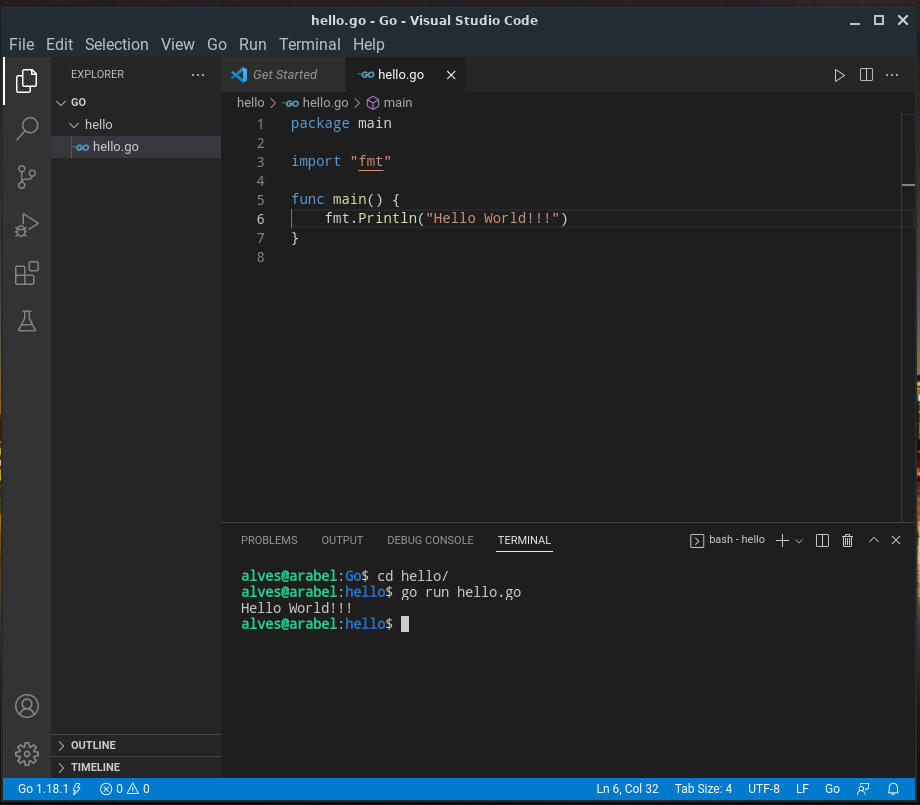Click the editor overview ruler scrollbar
This screenshot has height=805, width=920.
coord(908,317)
